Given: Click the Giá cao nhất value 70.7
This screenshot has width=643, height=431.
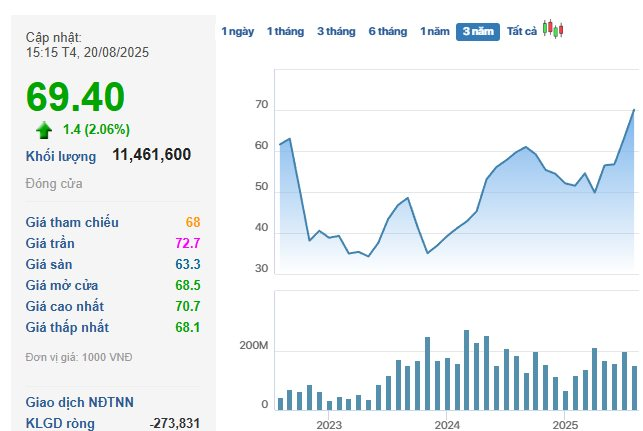Looking at the screenshot, I should click(187, 306).
